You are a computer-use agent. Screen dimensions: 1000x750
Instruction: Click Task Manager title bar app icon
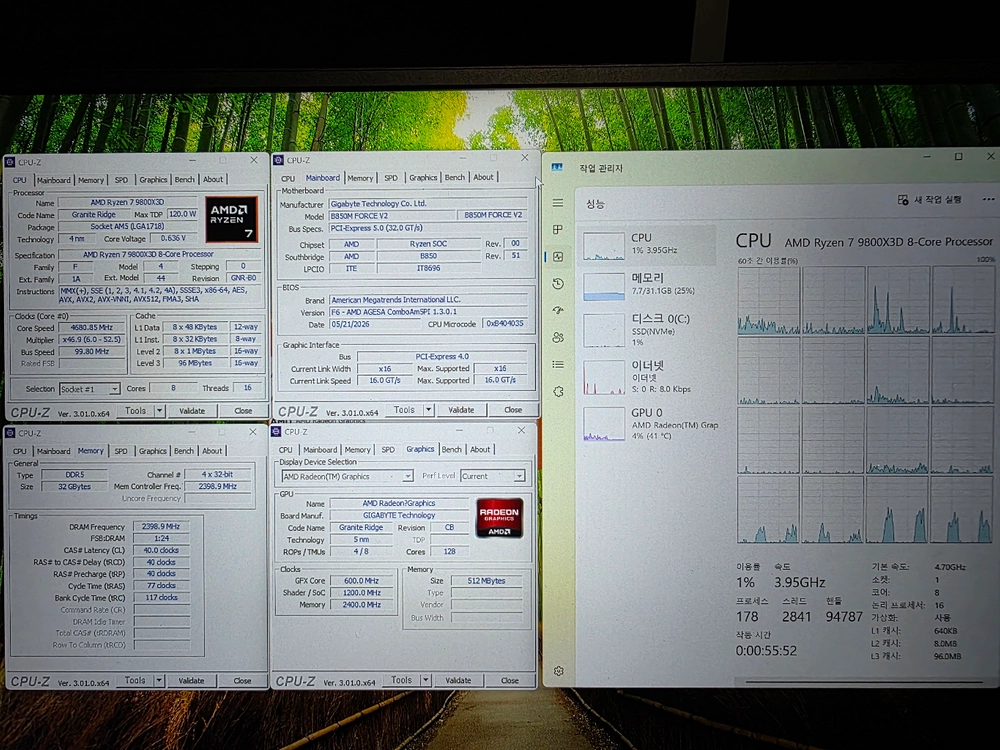click(557, 167)
